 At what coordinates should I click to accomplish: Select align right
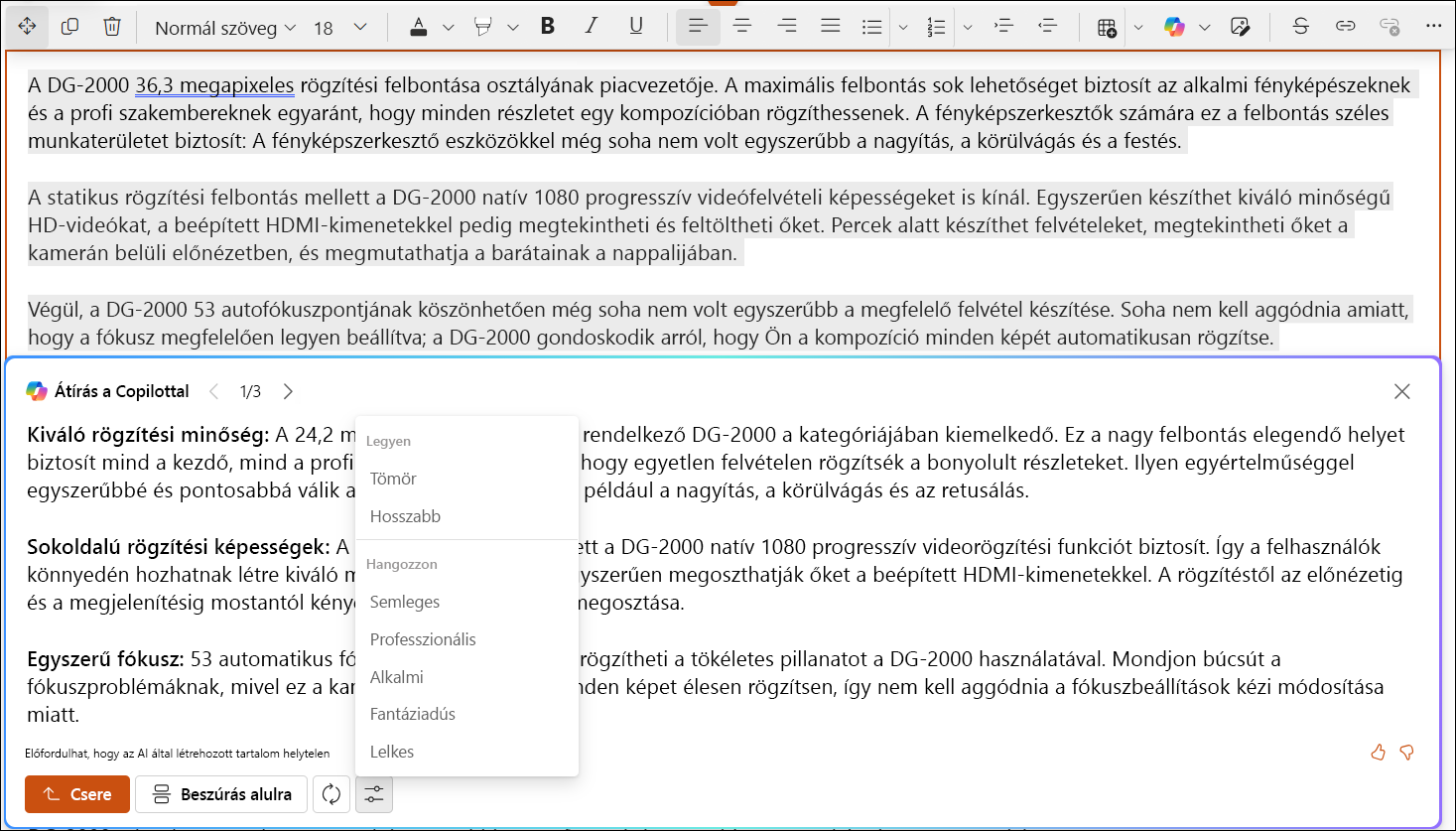pos(787,27)
